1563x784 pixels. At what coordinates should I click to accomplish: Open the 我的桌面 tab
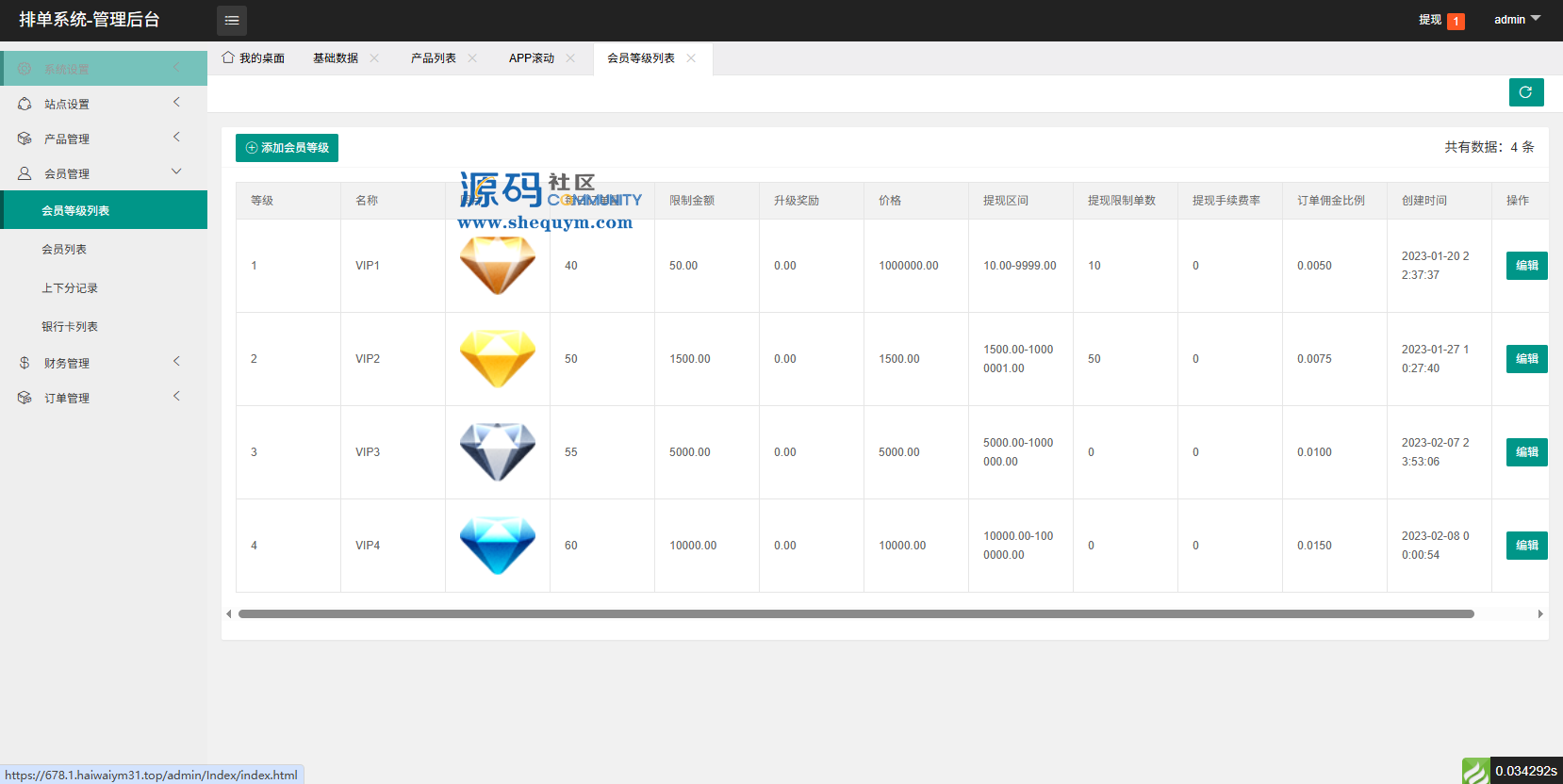[254, 58]
